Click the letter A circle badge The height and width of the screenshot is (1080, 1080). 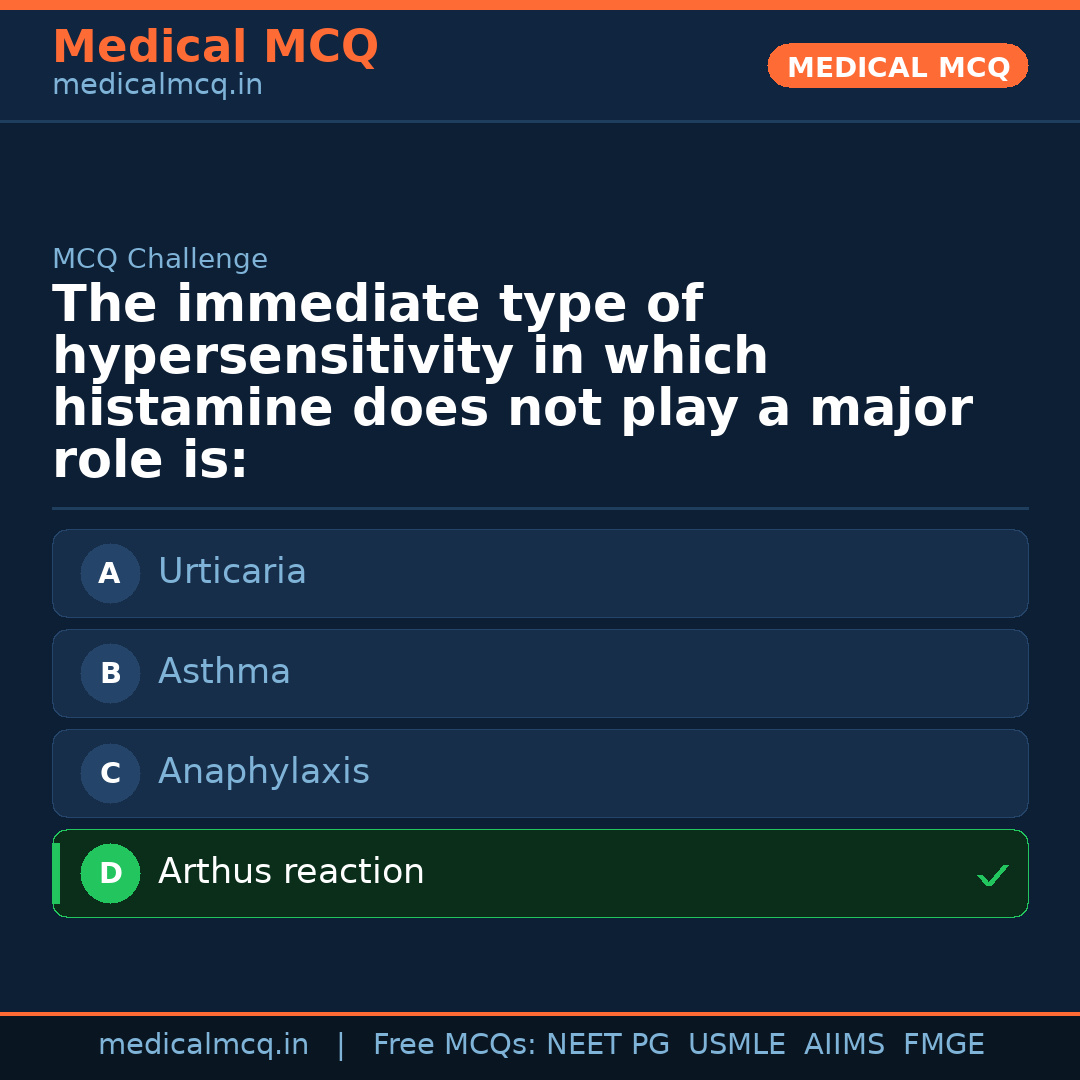click(110, 574)
